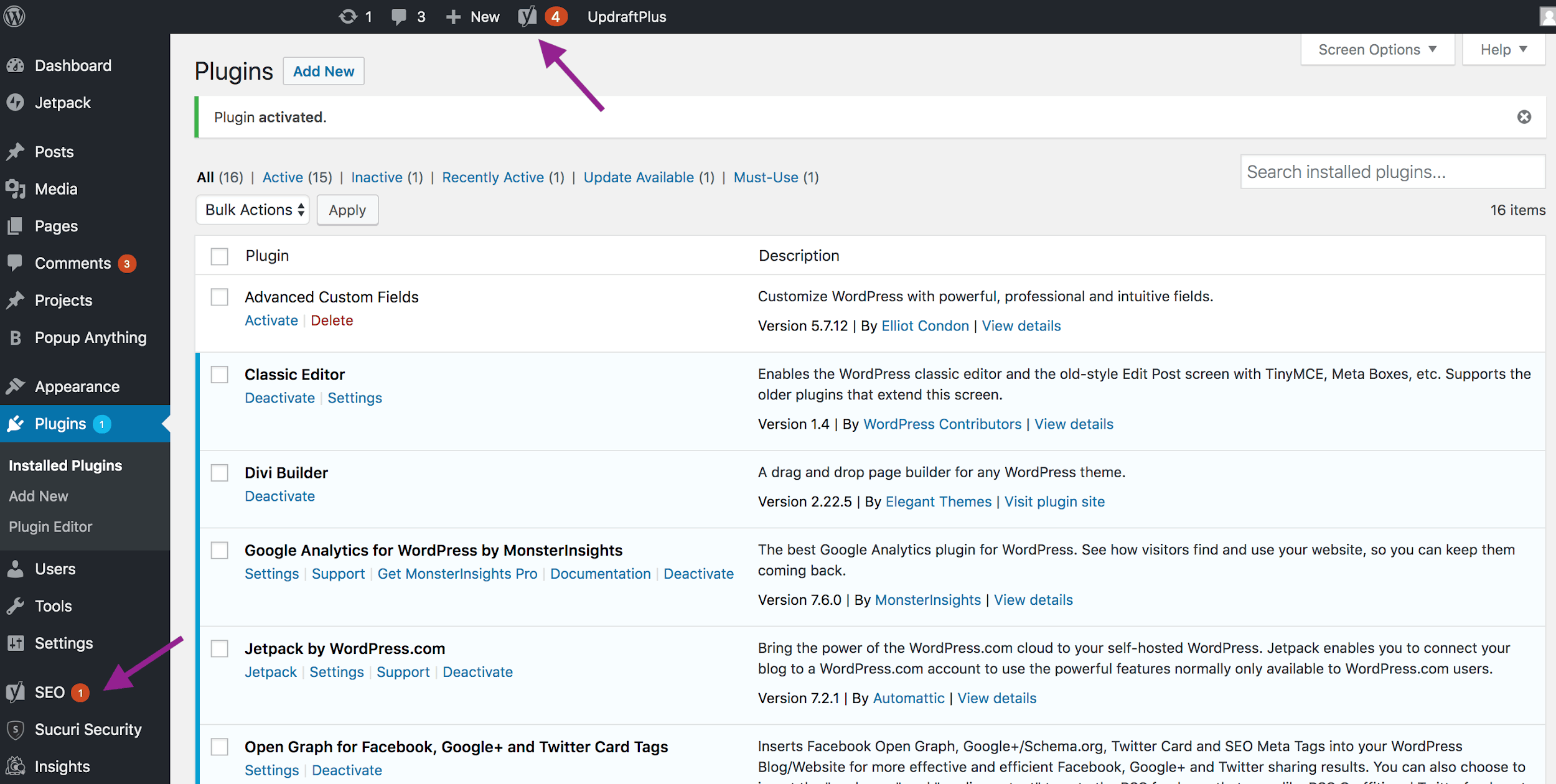View details of Jetpack plugin
This screenshot has width=1556, height=784.
[x=997, y=698]
